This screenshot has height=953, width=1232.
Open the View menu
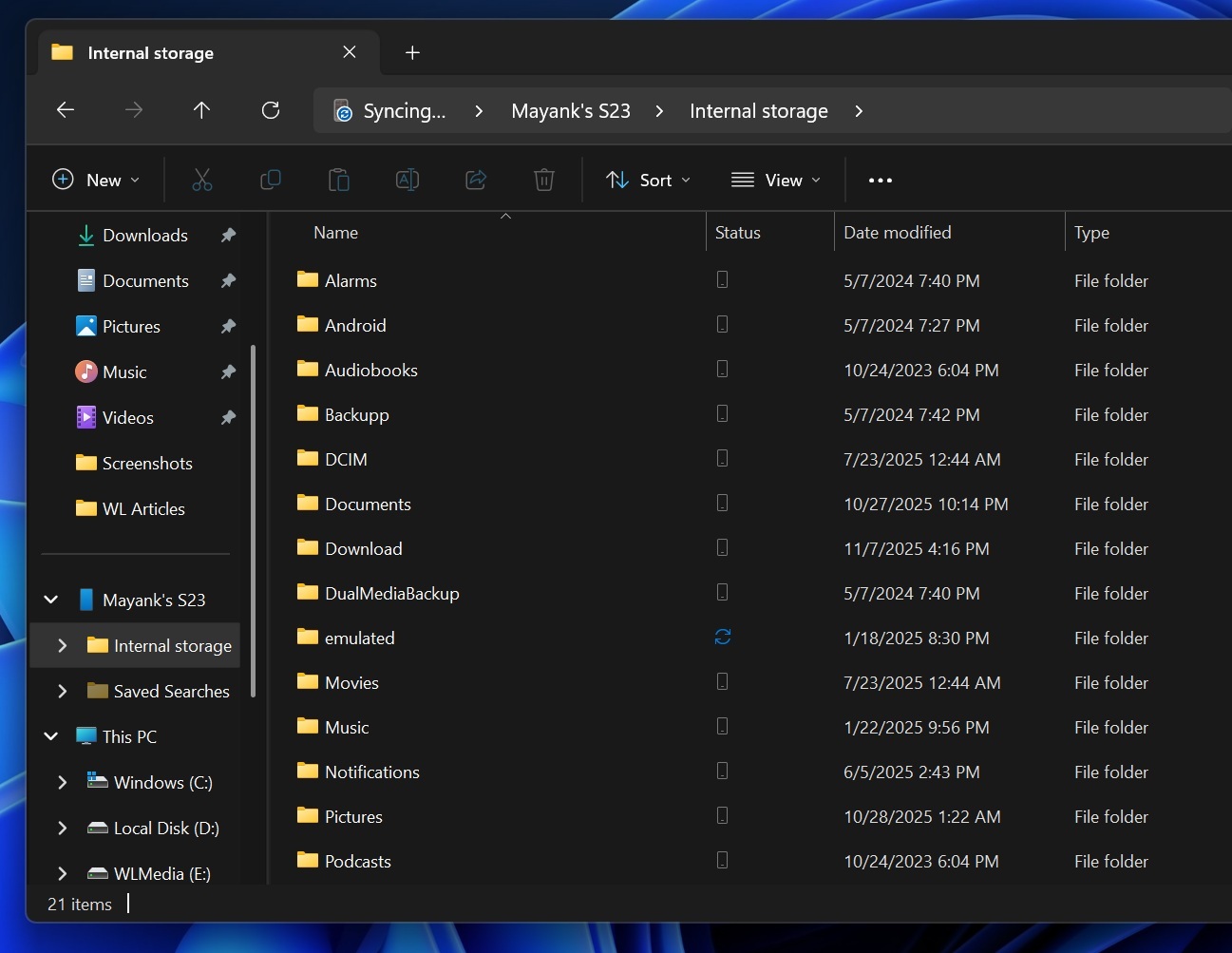(x=776, y=180)
